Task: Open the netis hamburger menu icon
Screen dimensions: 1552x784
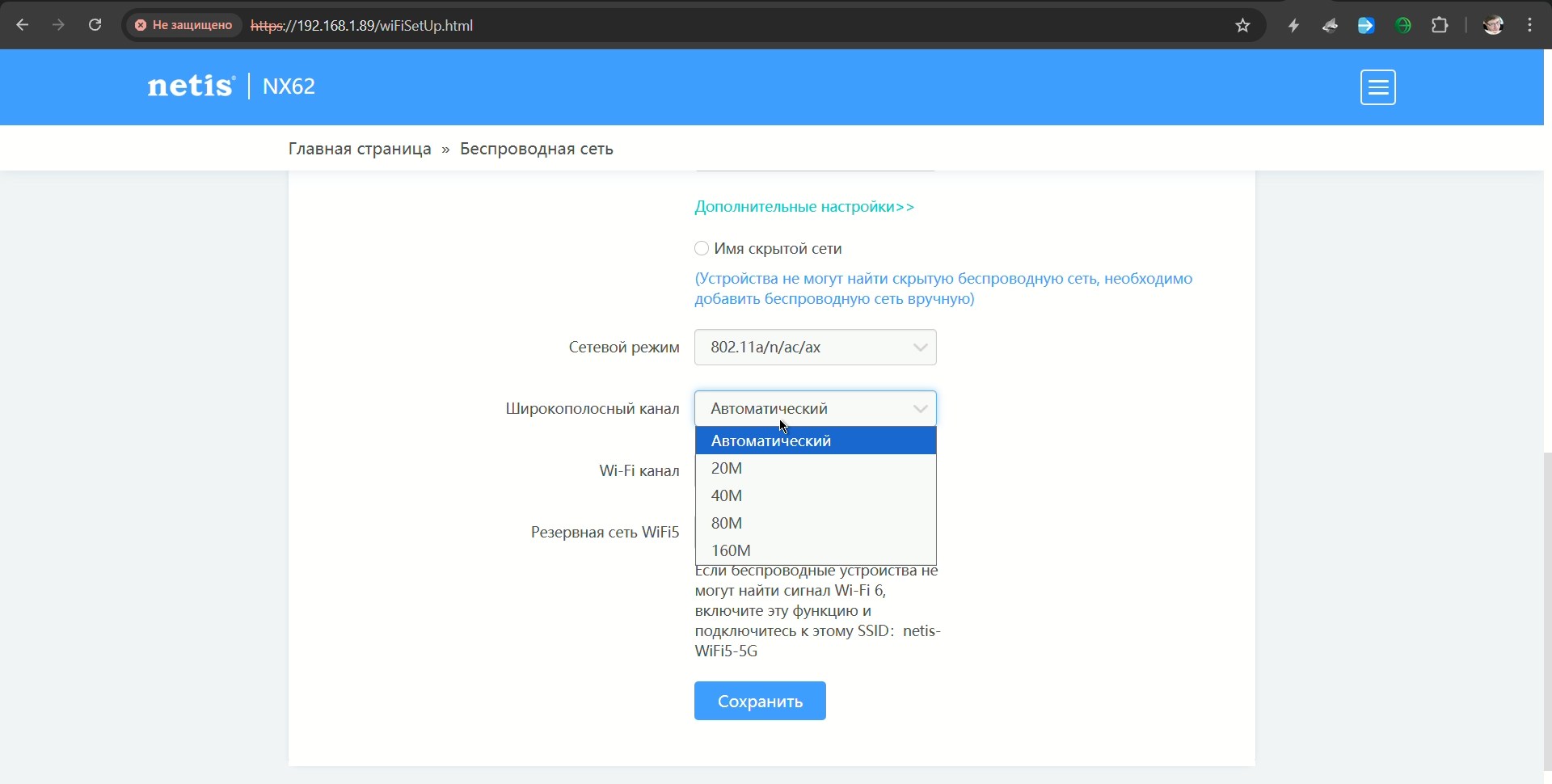Action: (x=1377, y=87)
